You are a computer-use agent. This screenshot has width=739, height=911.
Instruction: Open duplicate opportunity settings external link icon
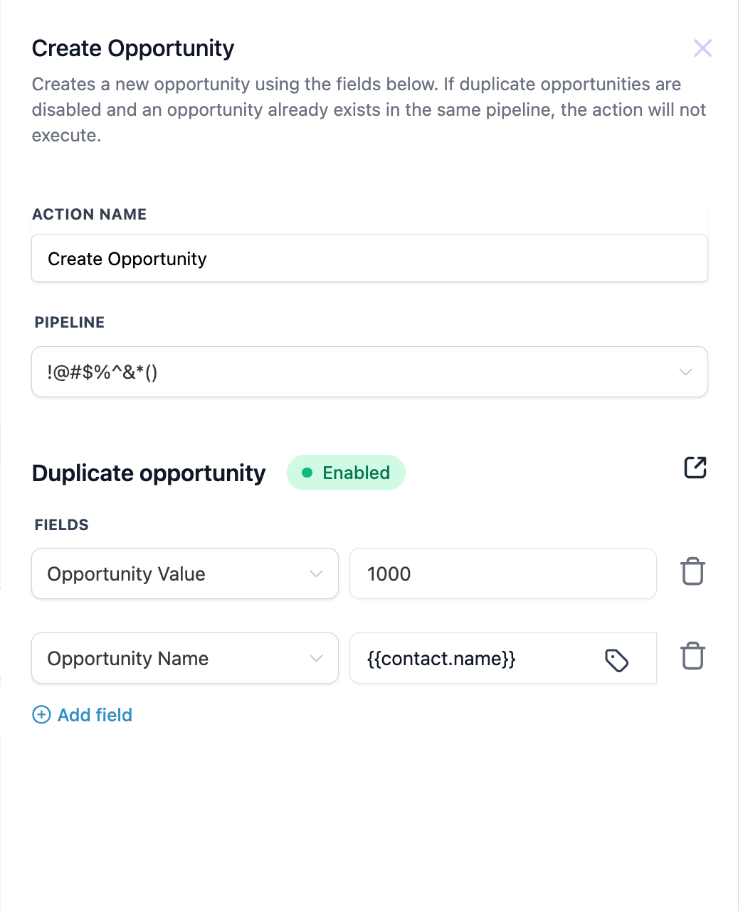(695, 467)
